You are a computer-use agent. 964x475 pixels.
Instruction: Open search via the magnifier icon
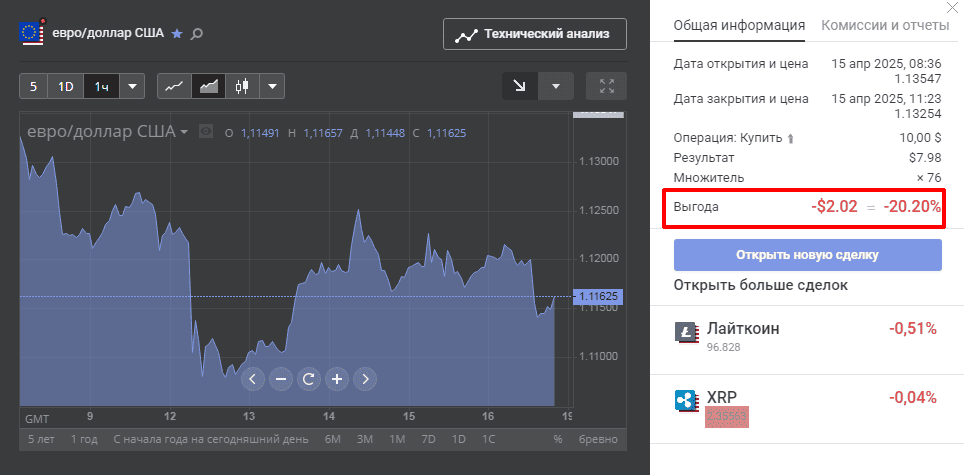pyautogui.click(x=196, y=34)
